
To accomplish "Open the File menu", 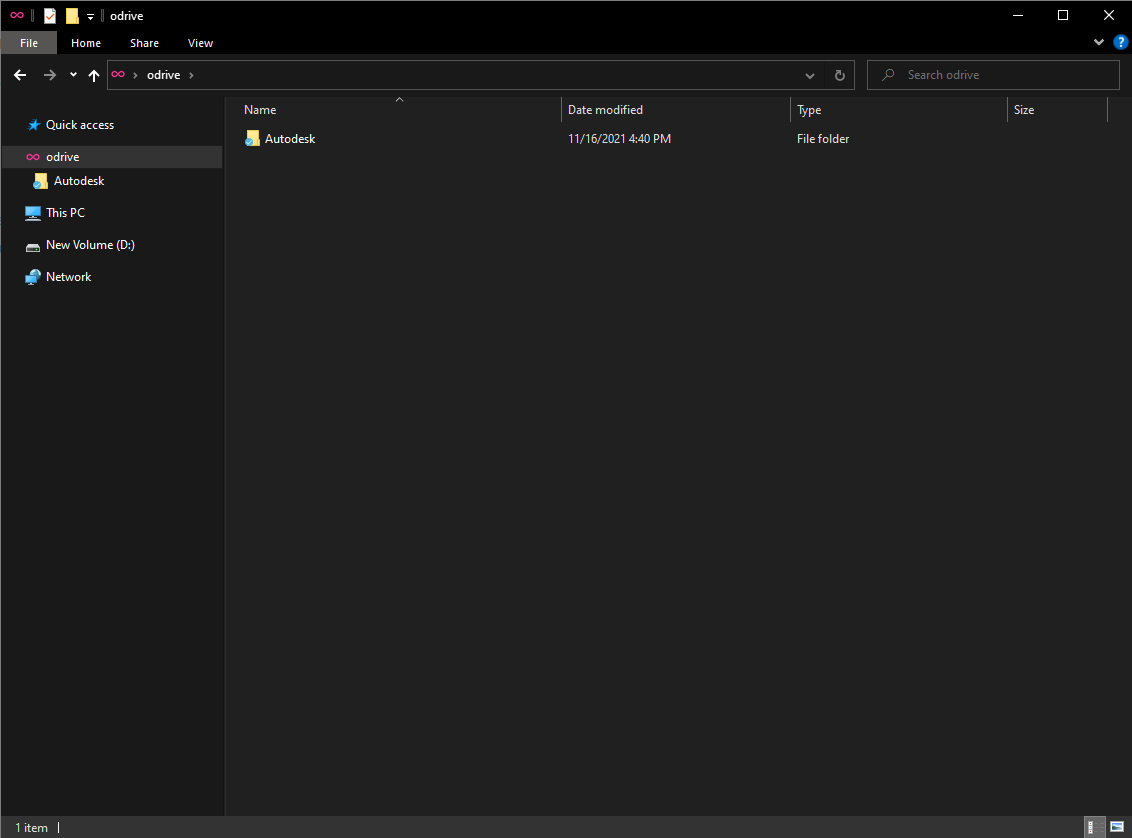I will point(29,43).
